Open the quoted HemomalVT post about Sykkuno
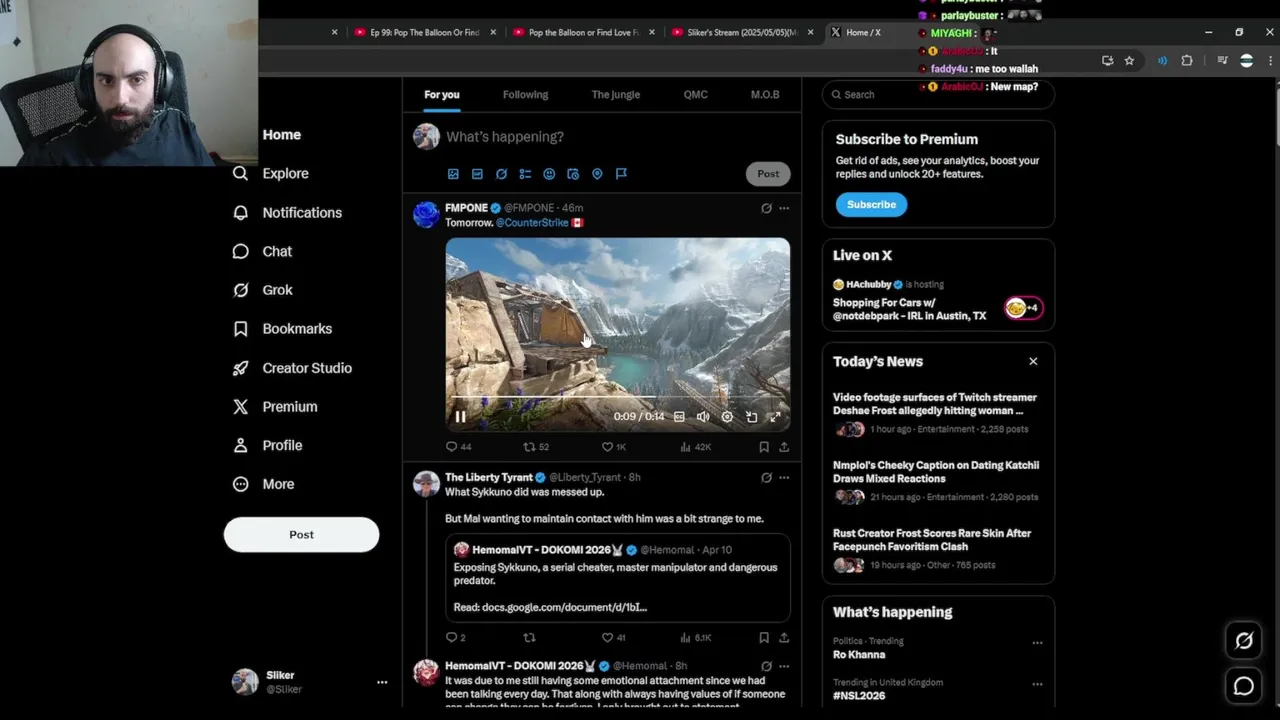Screen dimensions: 1280x720 618,578
